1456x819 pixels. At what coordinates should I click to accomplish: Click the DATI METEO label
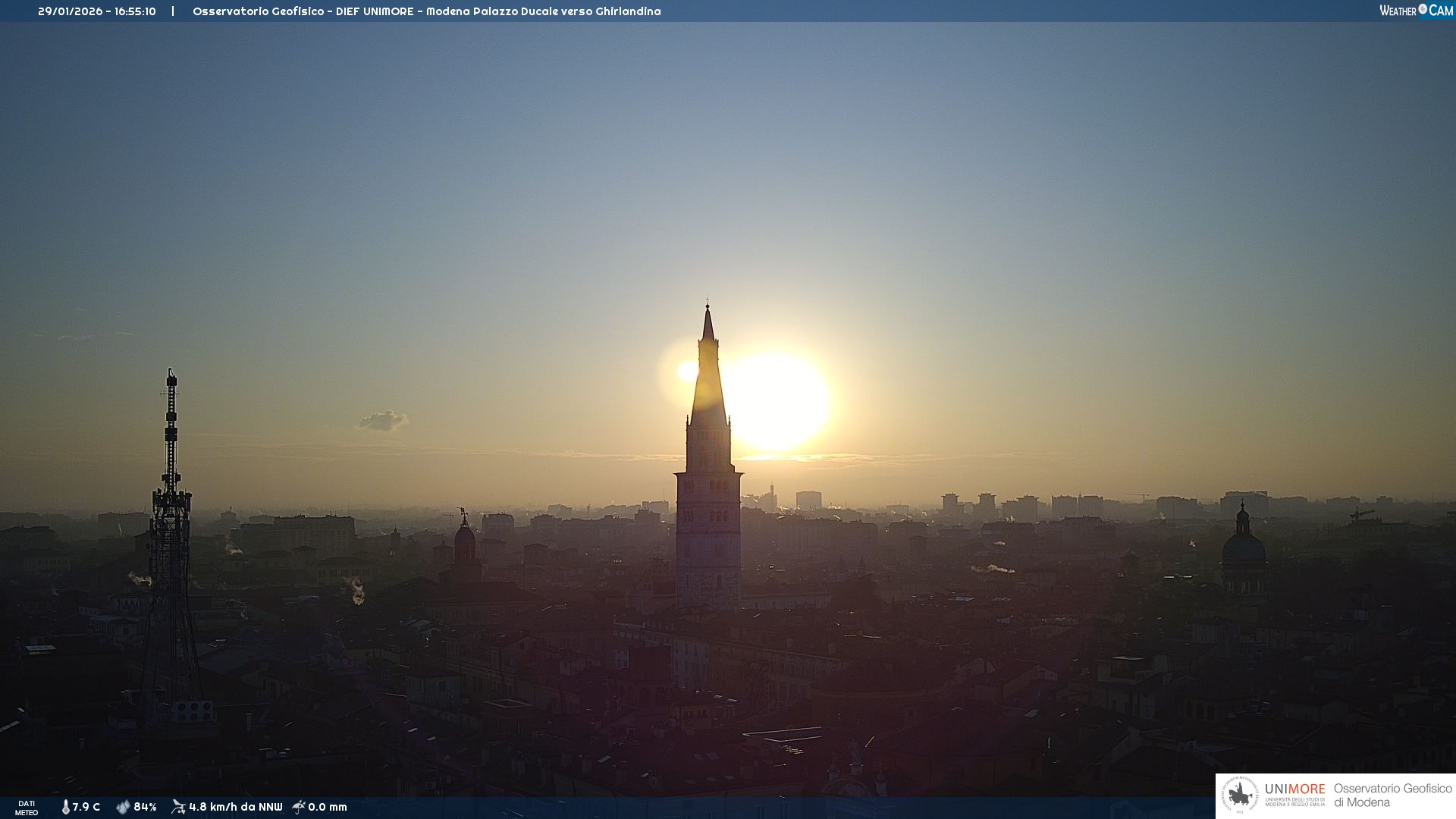[27, 808]
